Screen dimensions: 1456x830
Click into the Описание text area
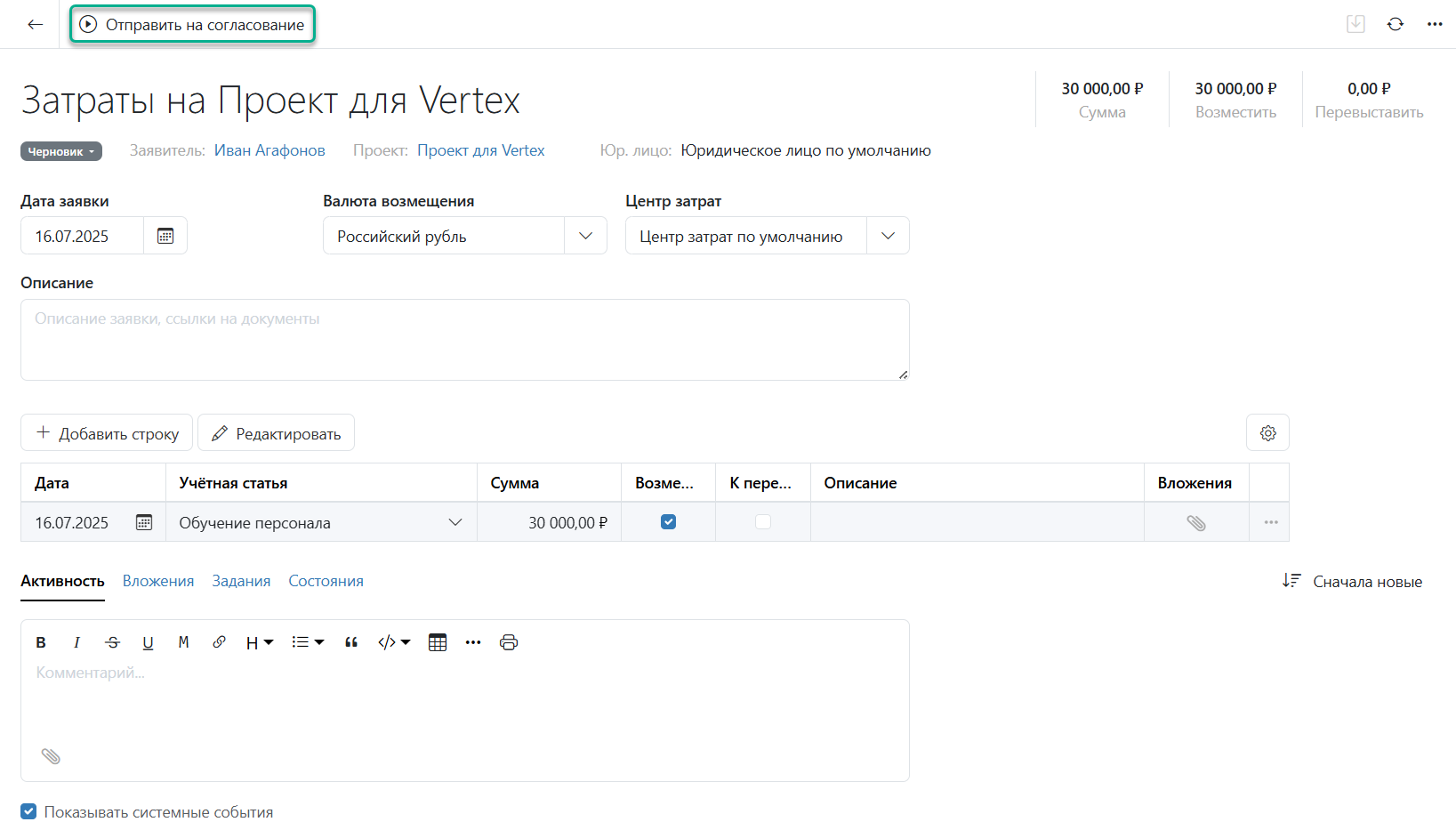pos(465,340)
